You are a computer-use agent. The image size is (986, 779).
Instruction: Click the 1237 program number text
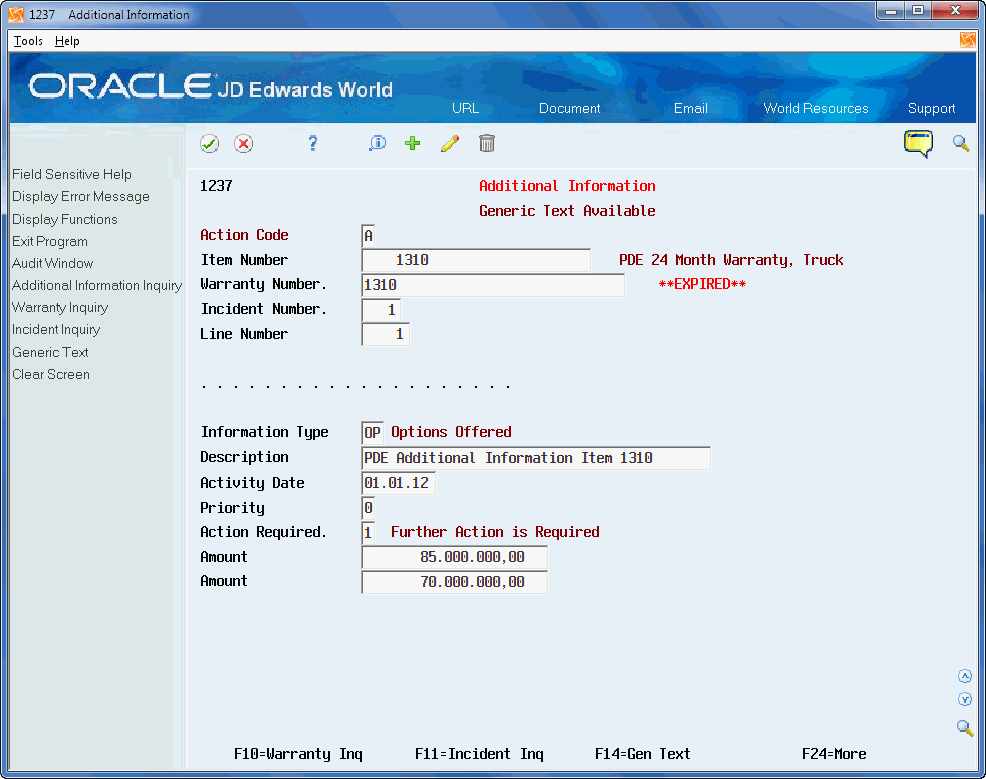216,186
